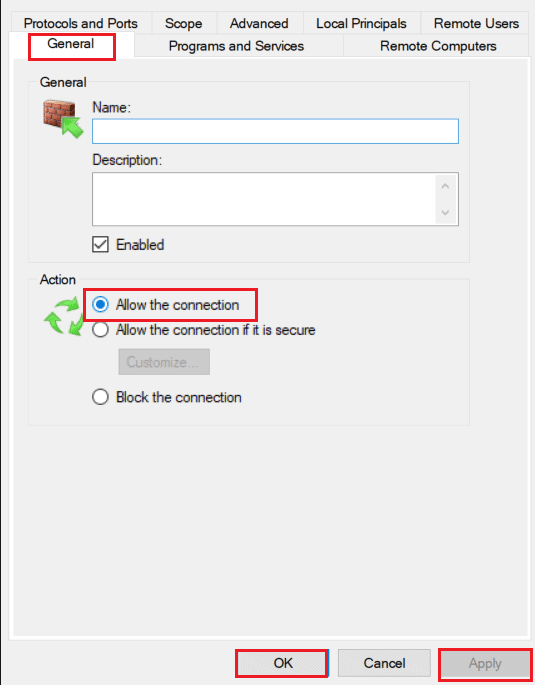Open the Scope tab
535x685 pixels.
tap(183, 23)
